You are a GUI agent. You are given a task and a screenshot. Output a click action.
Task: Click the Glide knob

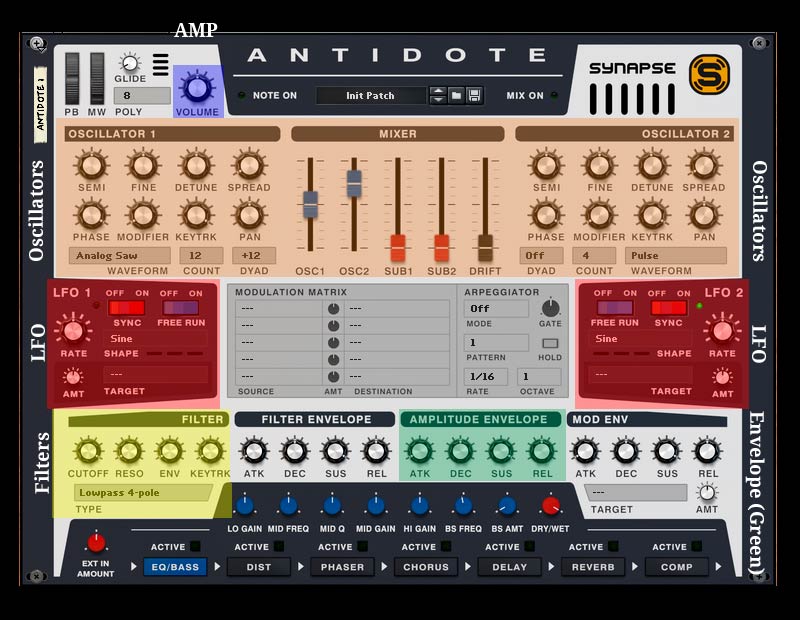click(130, 63)
